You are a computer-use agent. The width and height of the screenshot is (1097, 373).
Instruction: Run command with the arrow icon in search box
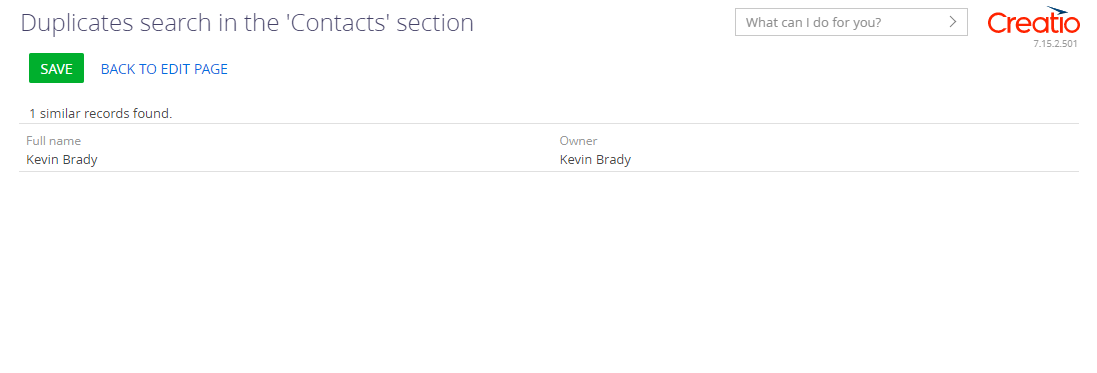[x=952, y=22]
